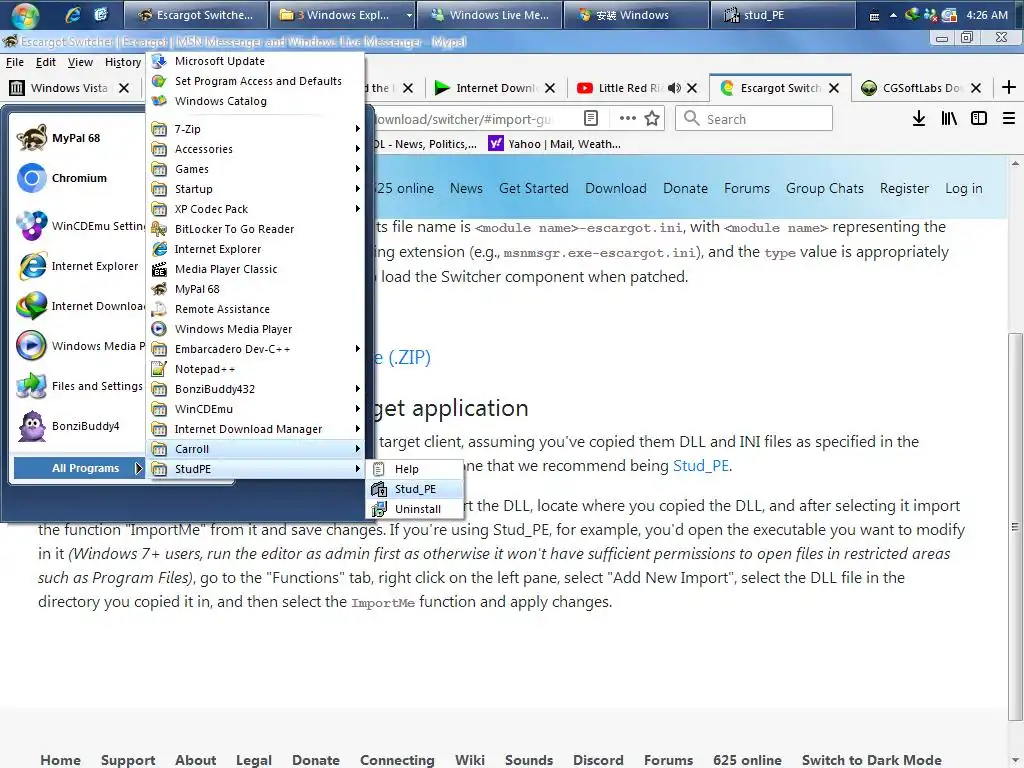Expand the WinCDEmu programs folder
This screenshot has height=768, width=1024.
[x=255, y=409]
